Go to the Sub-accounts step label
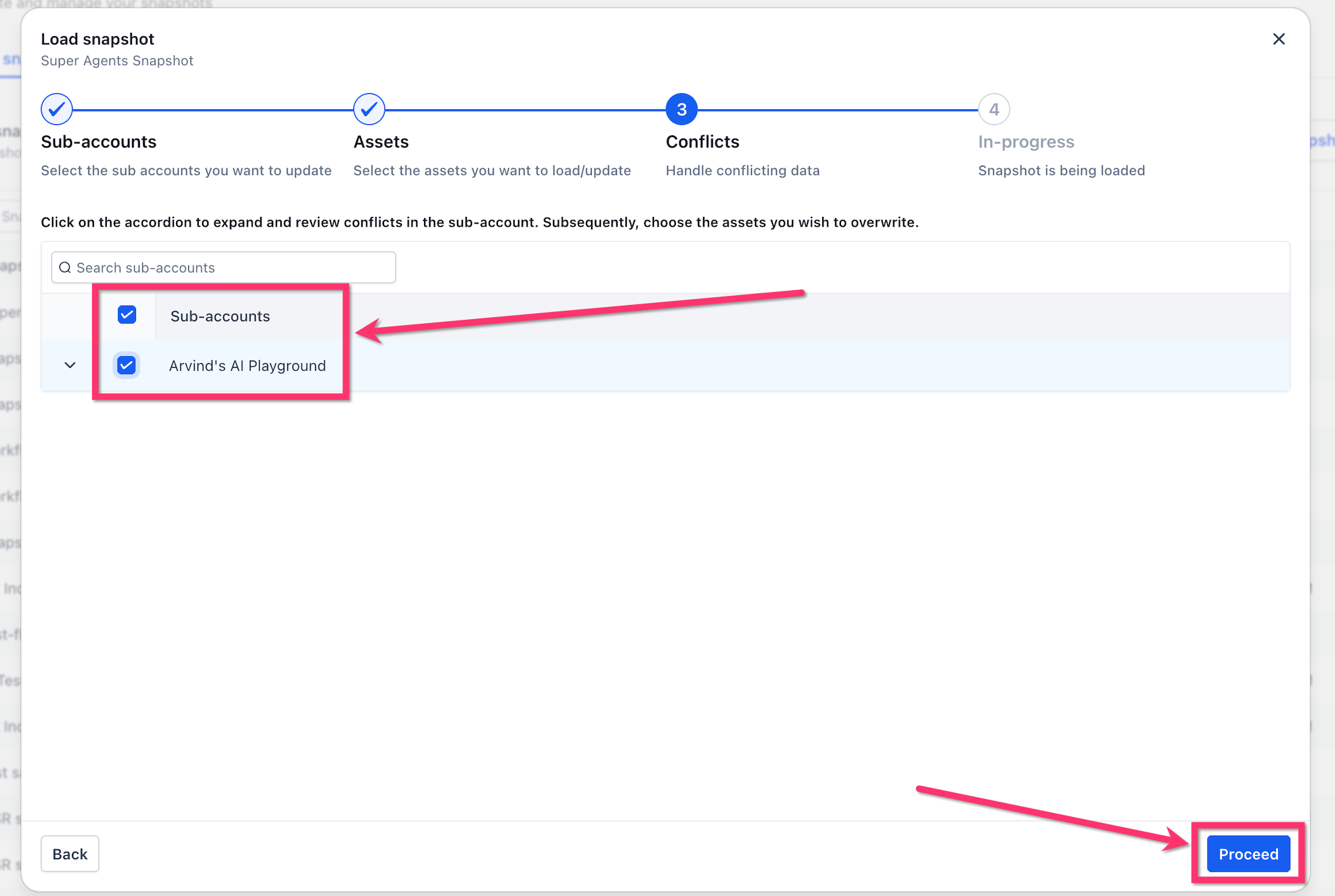The height and width of the screenshot is (896, 1335). (x=98, y=142)
